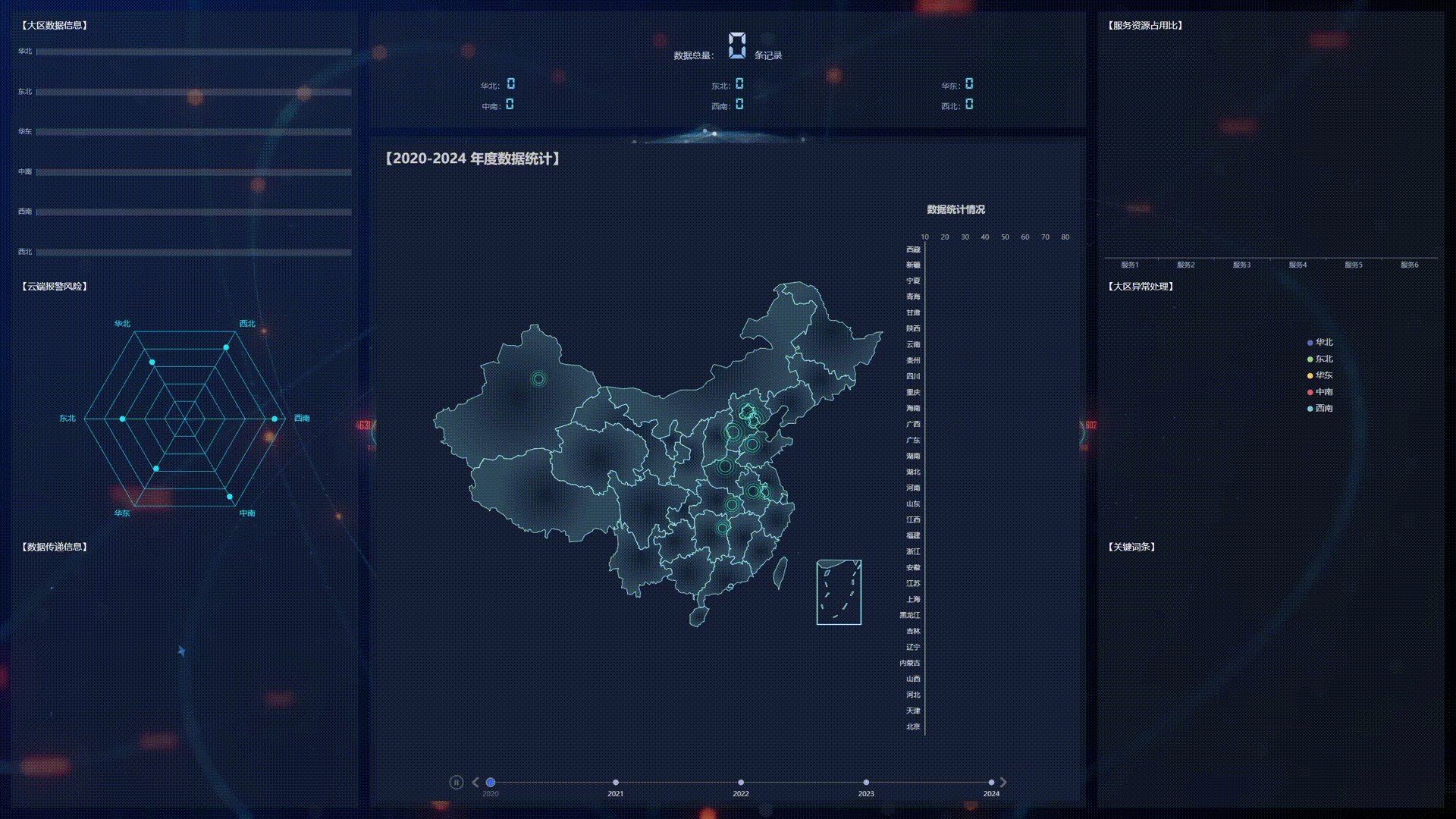Click the 服务2 axis label
The width and height of the screenshot is (1456, 819).
[x=1186, y=265]
